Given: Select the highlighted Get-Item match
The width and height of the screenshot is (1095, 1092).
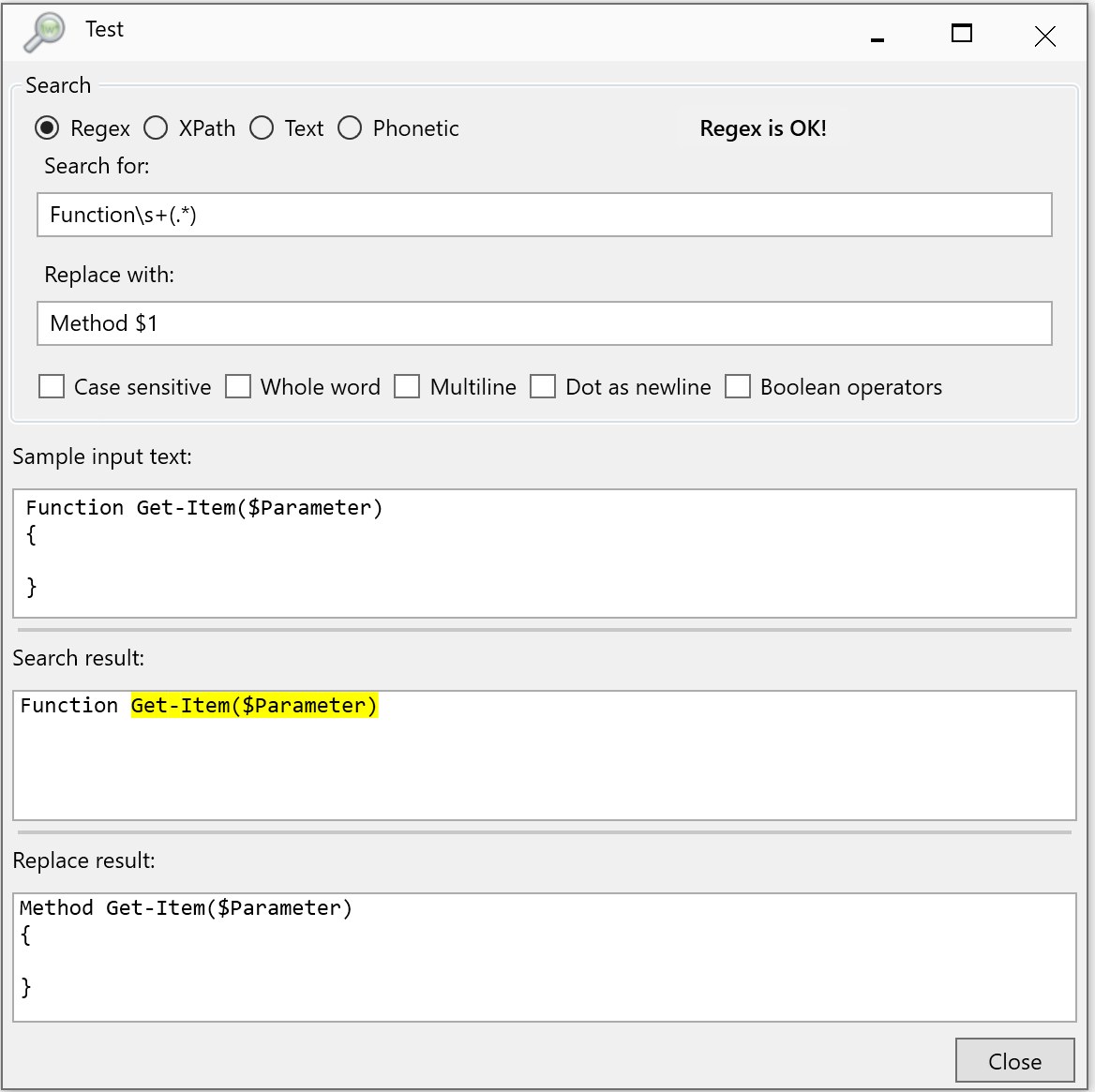Looking at the screenshot, I should 253,705.
